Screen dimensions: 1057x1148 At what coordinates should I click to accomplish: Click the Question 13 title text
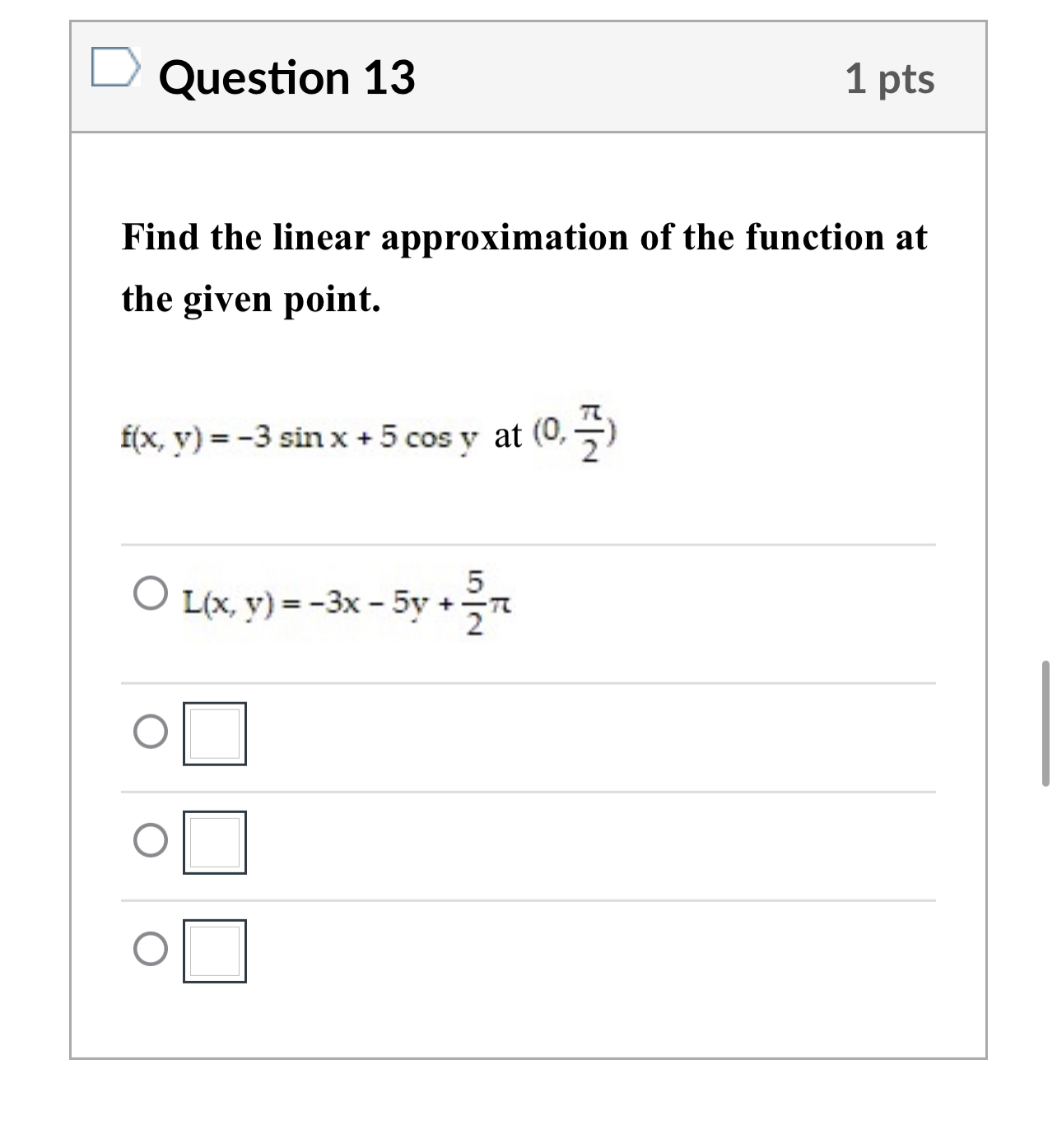(287, 78)
